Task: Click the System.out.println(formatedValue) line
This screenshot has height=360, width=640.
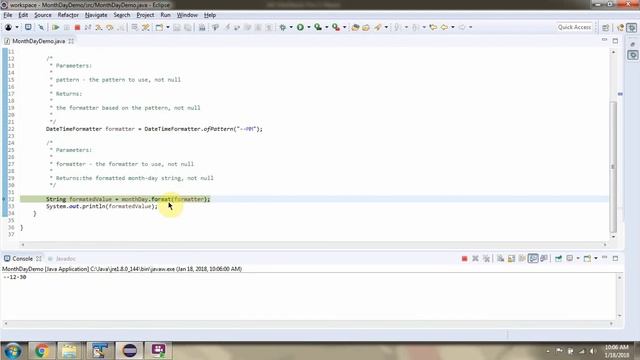Action: point(102,207)
